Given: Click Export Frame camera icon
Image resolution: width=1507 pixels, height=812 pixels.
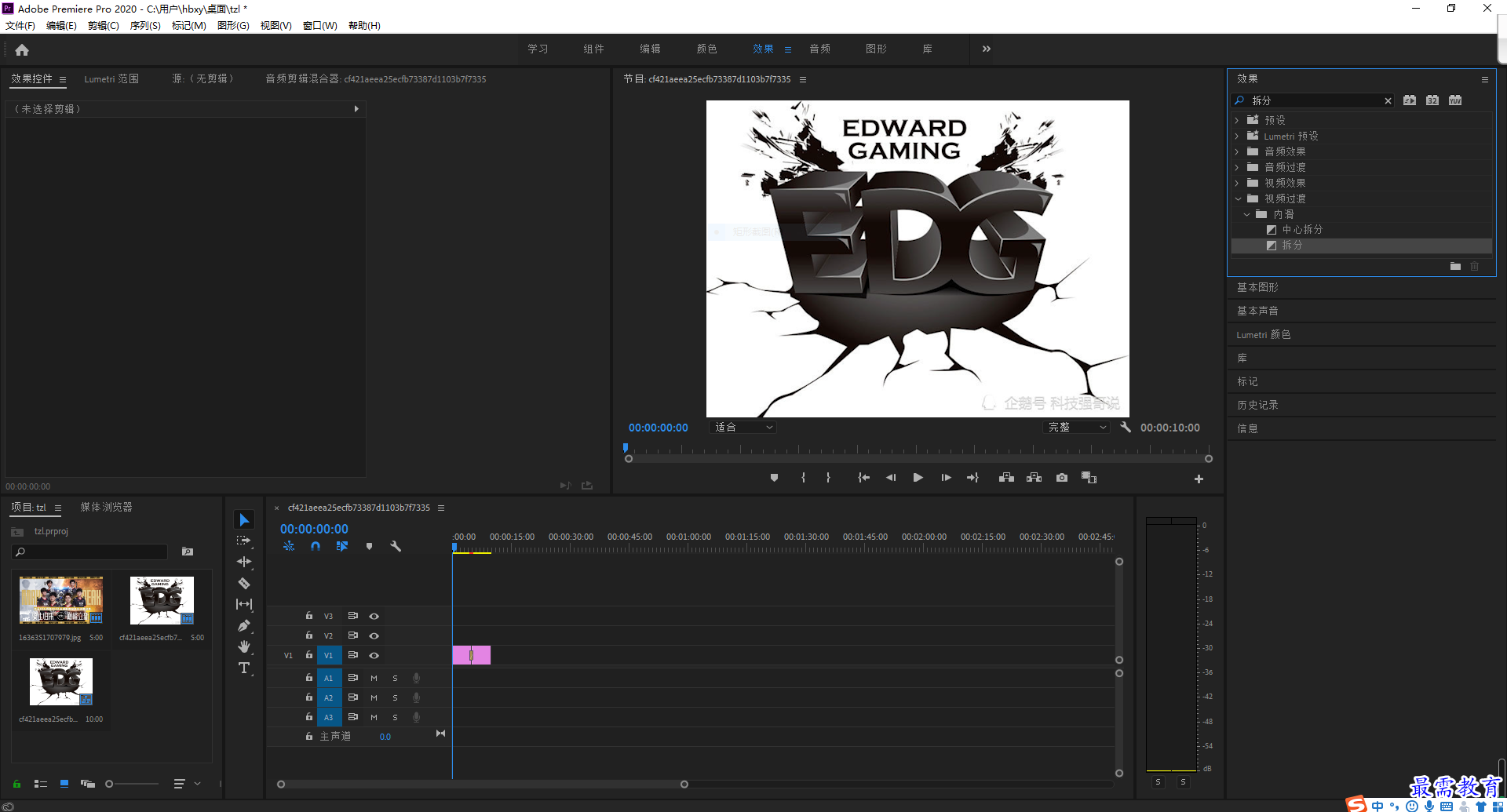Looking at the screenshot, I should tap(1062, 478).
